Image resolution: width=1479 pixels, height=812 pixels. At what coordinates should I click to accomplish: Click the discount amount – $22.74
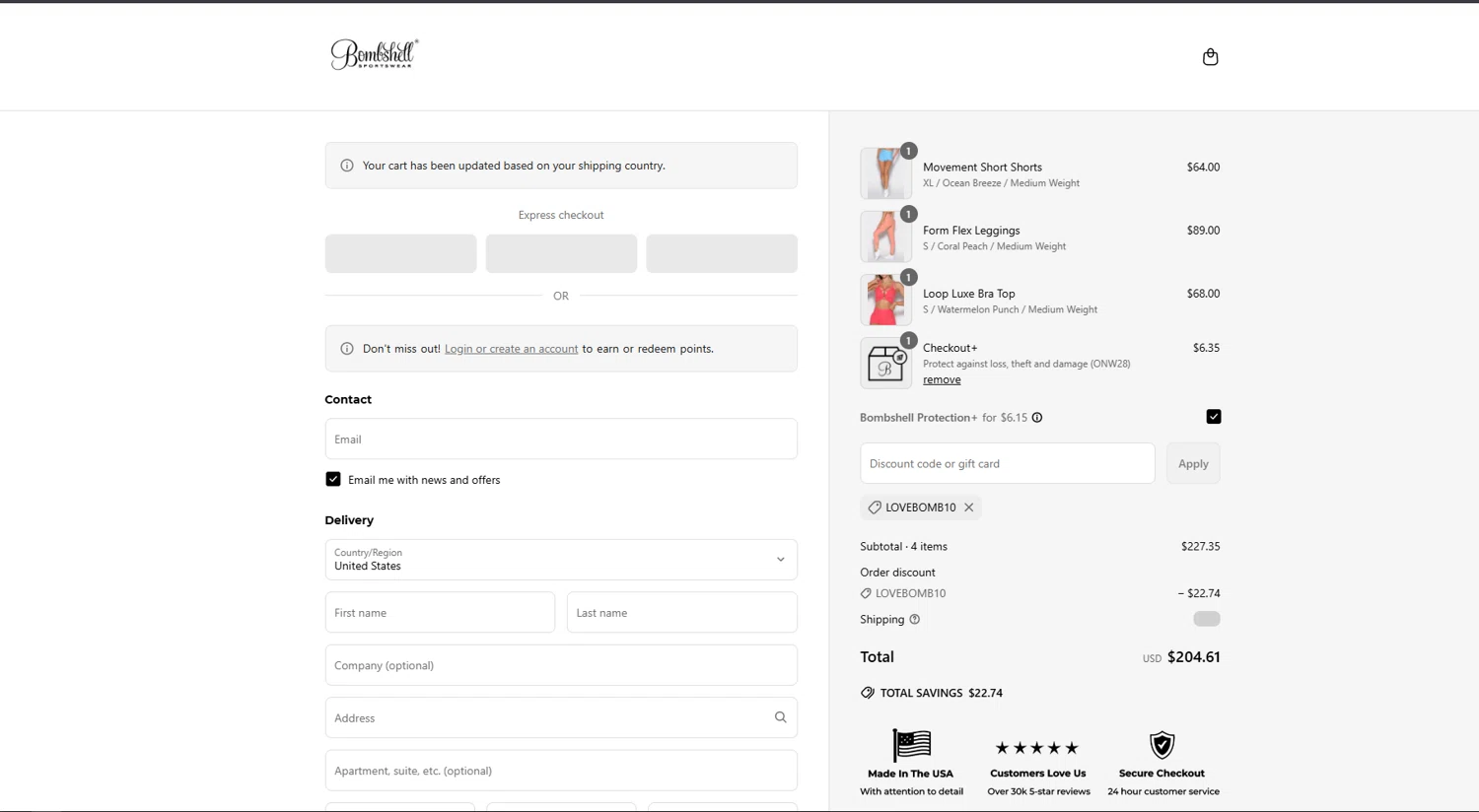pyautogui.click(x=1199, y=593)
